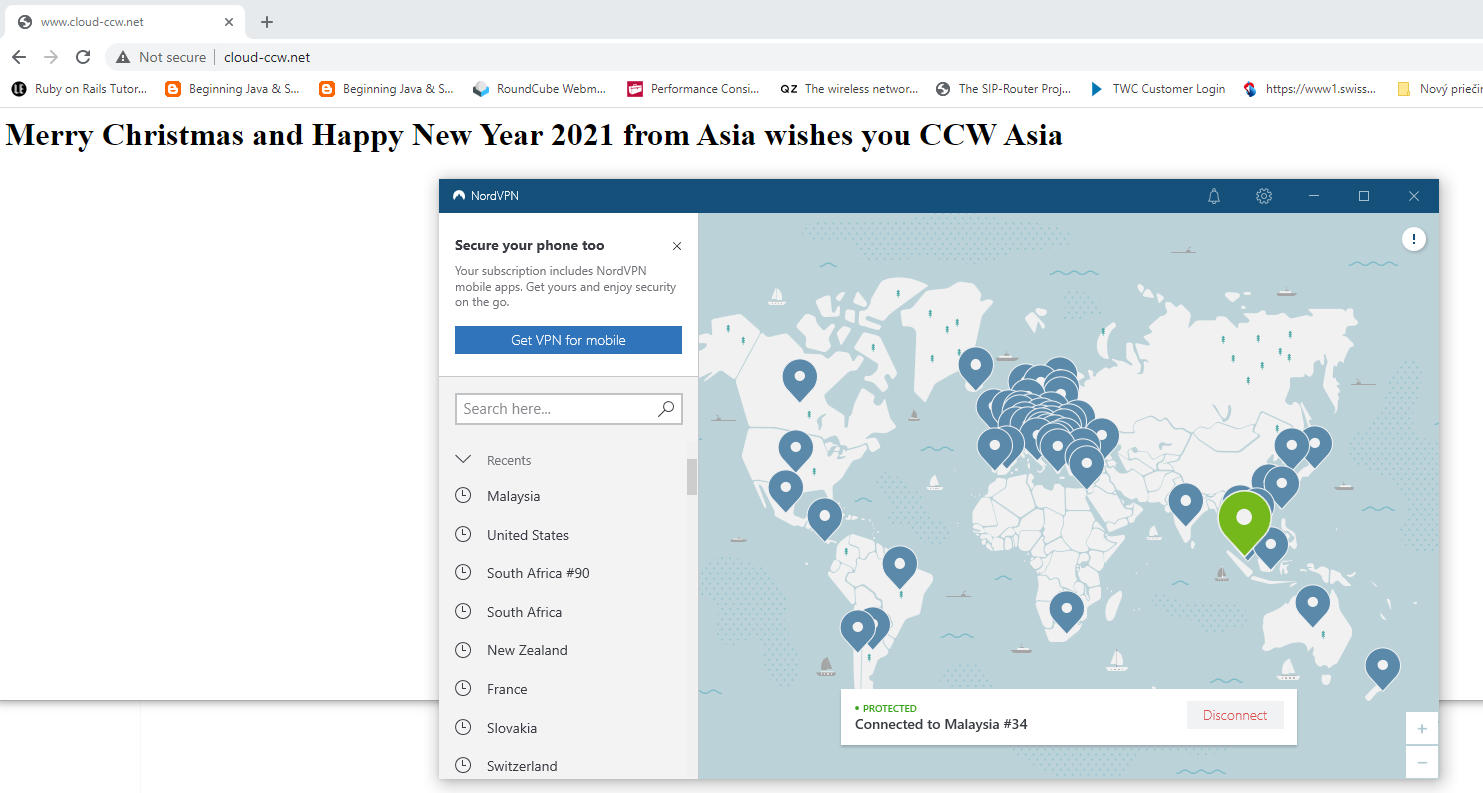Open TWC Customer Login bookmark
This screenshot has height=793, width=1483.
(1157, 89)
